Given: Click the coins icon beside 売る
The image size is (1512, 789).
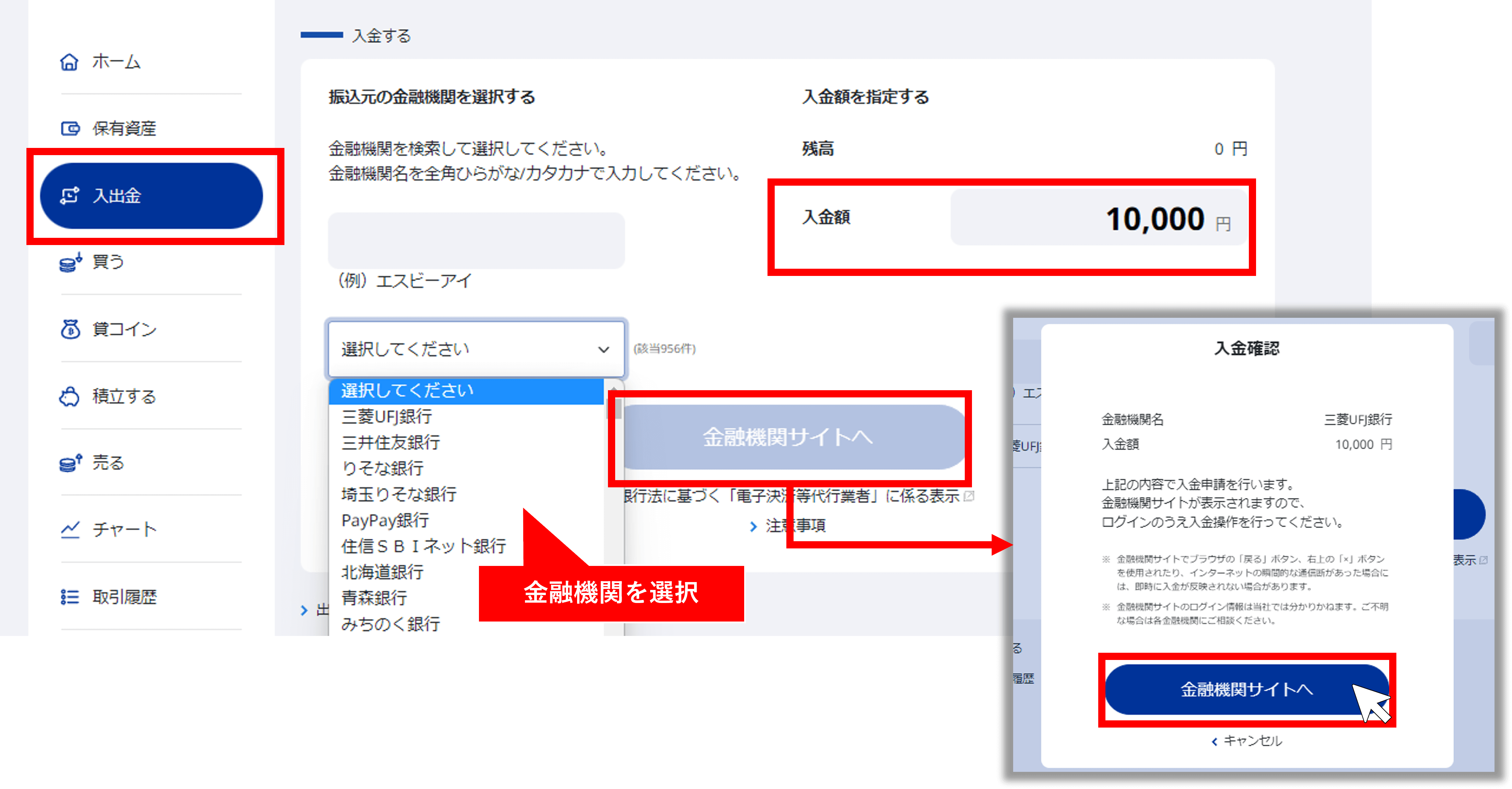Looking at the screenshot, I should click(x=70, y=463).
